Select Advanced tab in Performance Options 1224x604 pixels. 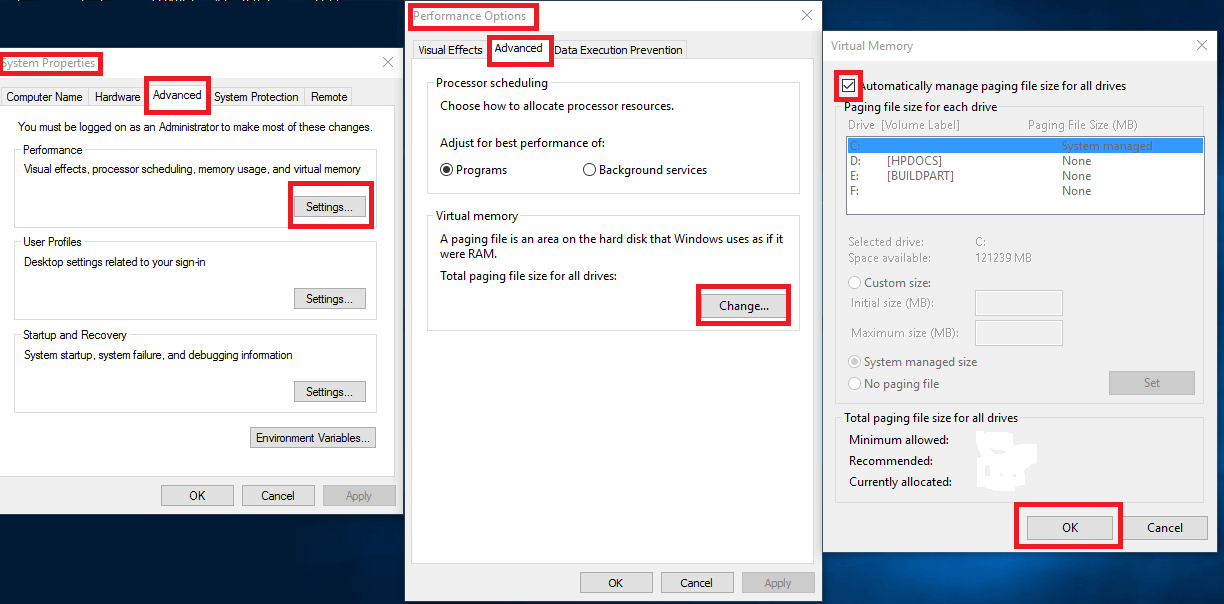(x=519, y=48)
